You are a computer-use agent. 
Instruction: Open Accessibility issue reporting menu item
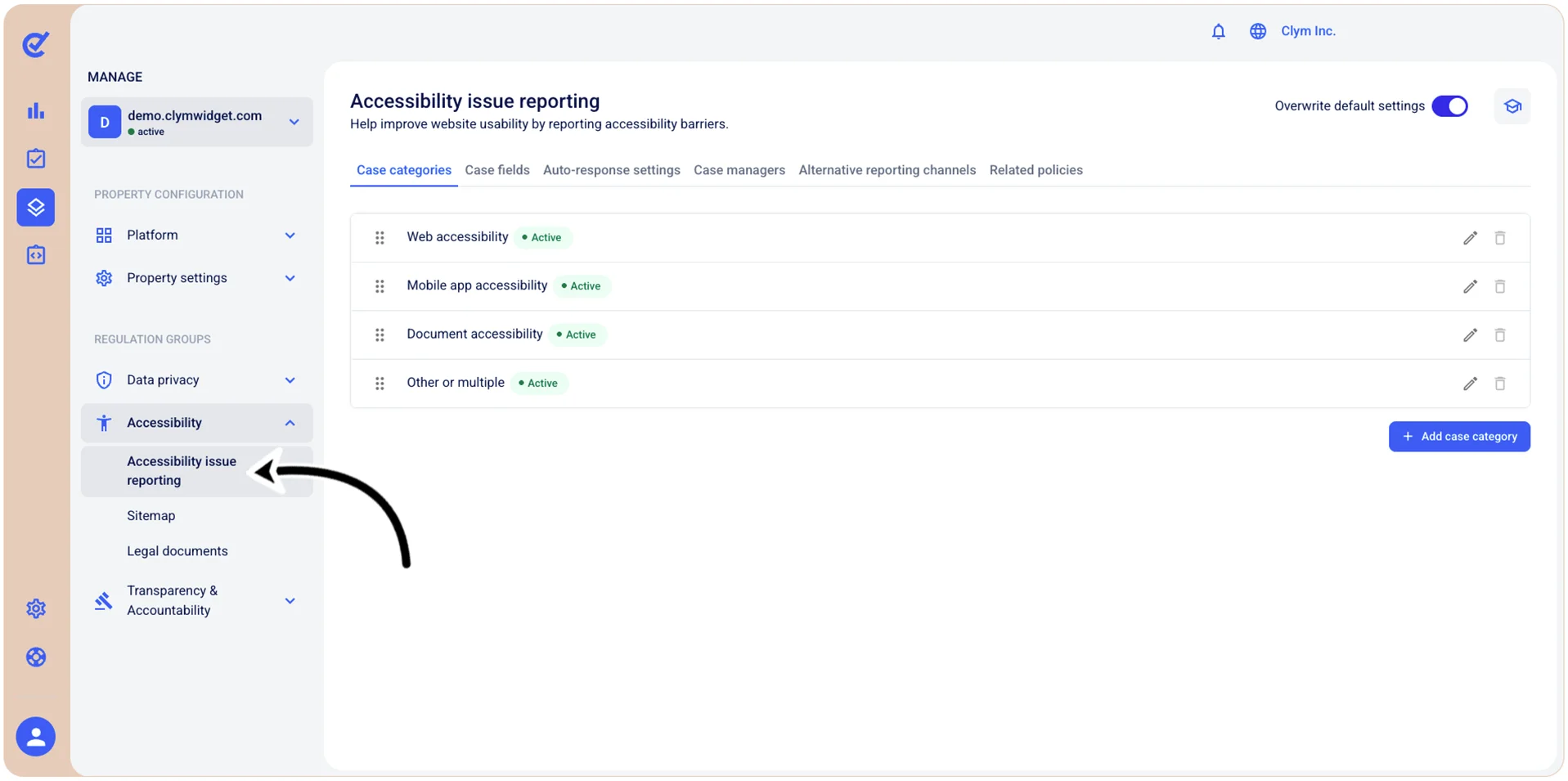click(x=196, y=471)
